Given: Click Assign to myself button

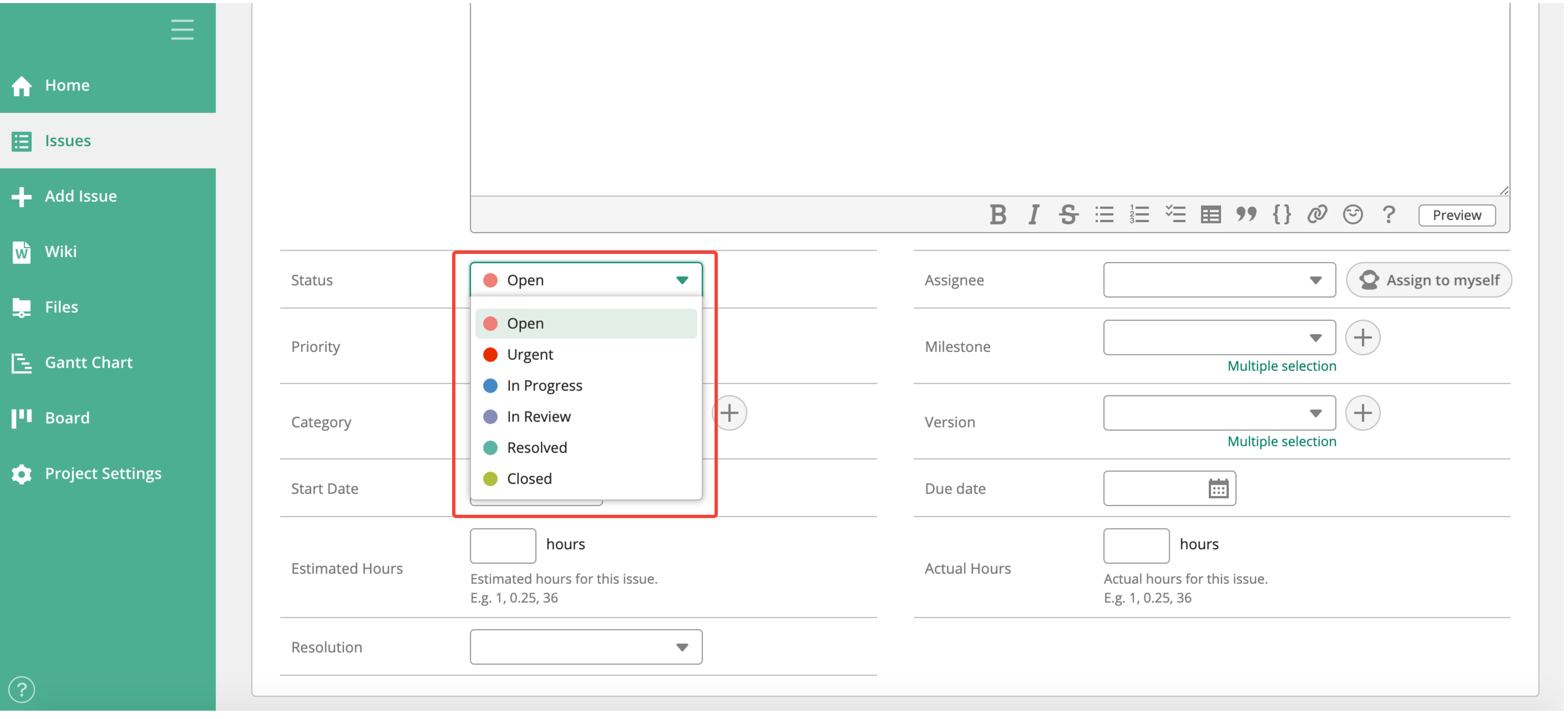Looking at the screenshot, I should point(1429,280).
